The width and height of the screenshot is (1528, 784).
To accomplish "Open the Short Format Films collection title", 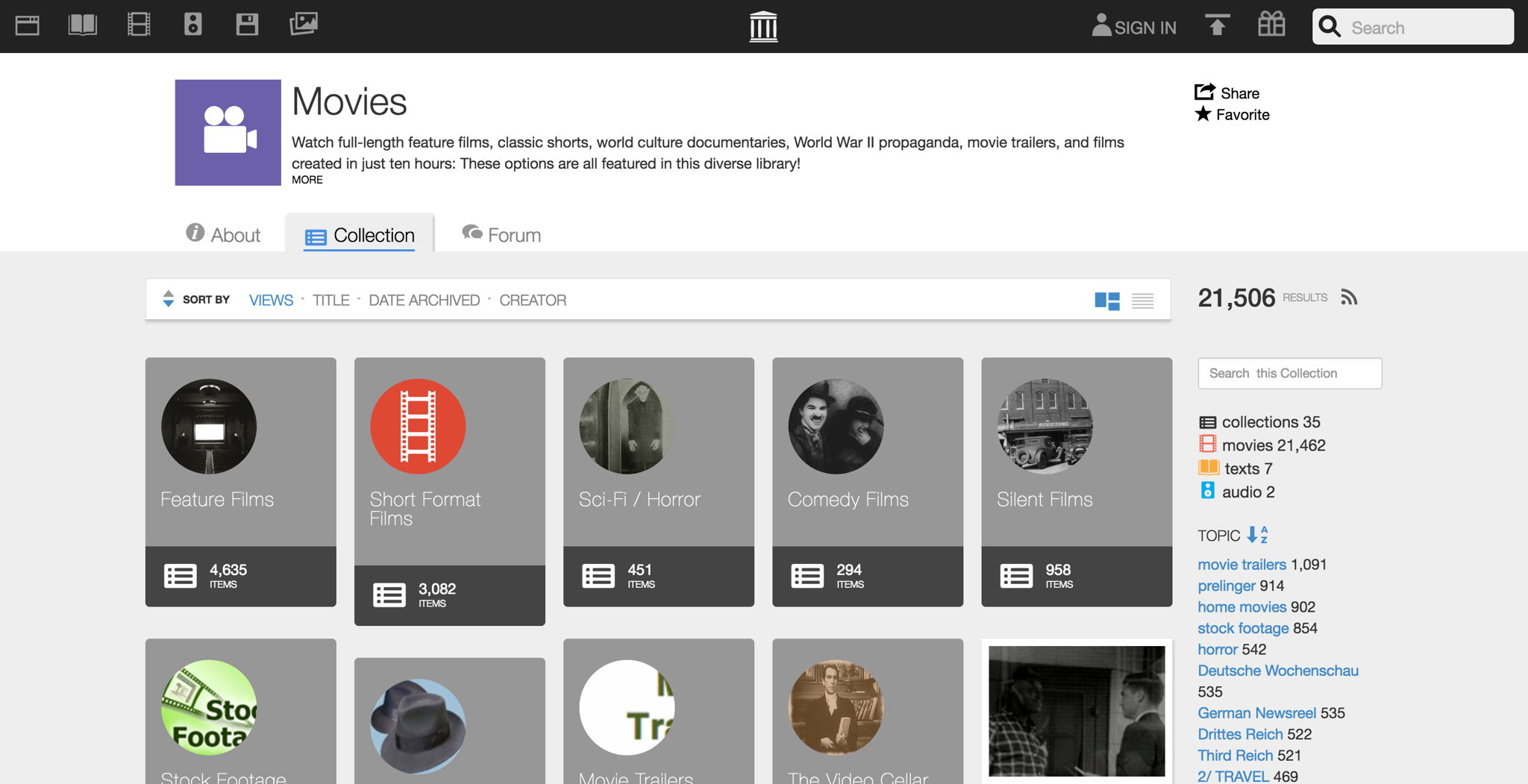I will pyautogui.click(x=425, y=509).
